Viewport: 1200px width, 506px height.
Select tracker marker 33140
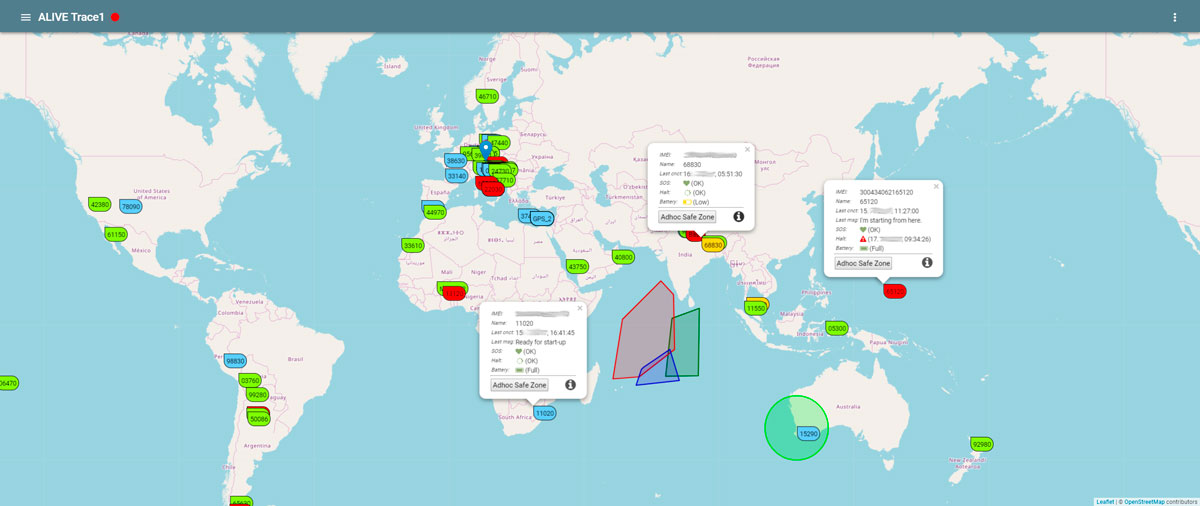456,176
